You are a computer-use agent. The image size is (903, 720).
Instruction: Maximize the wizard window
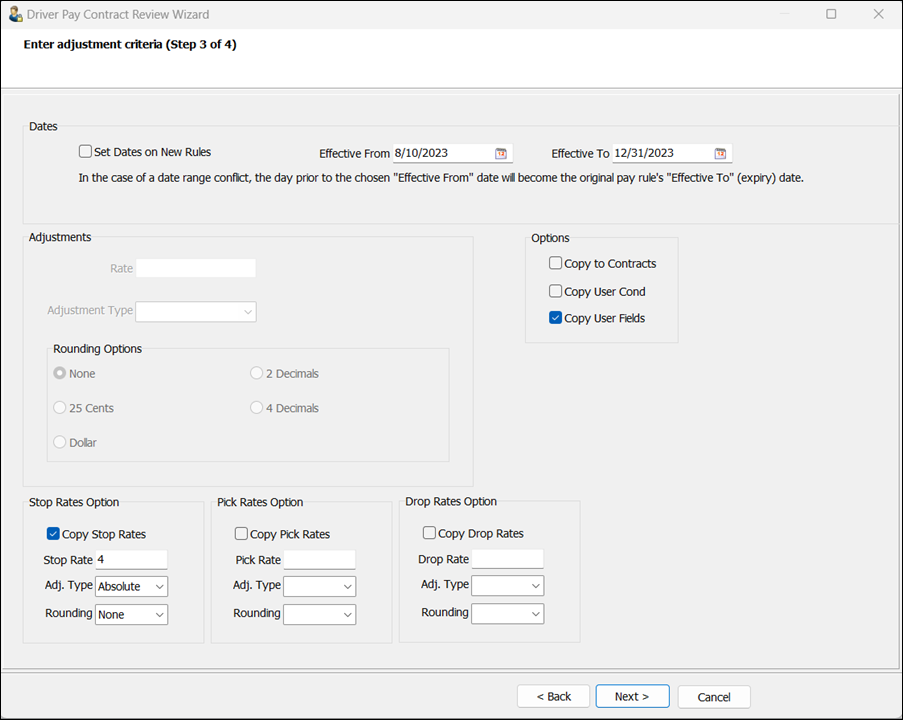click(831, 15)
